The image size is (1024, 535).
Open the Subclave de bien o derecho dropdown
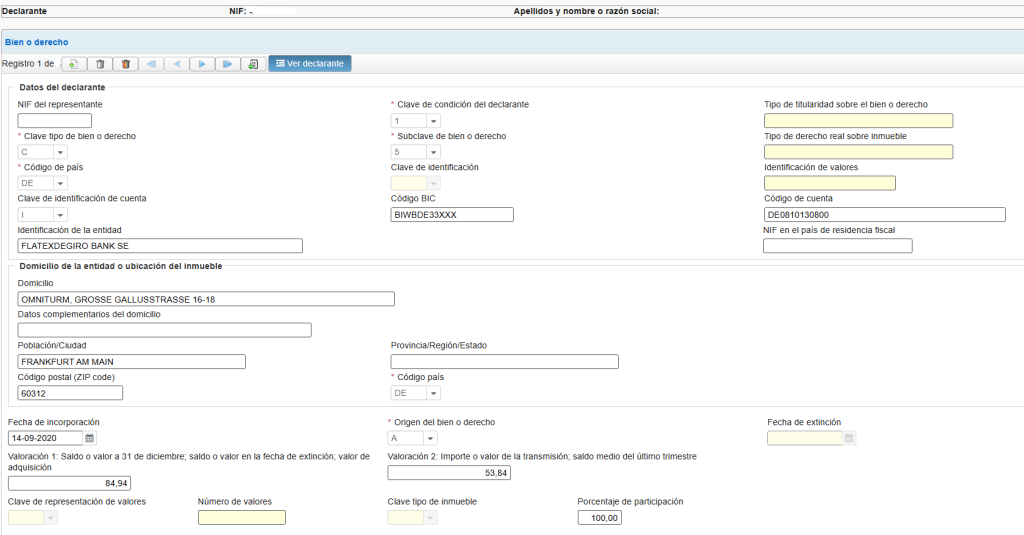coord(433,152)
